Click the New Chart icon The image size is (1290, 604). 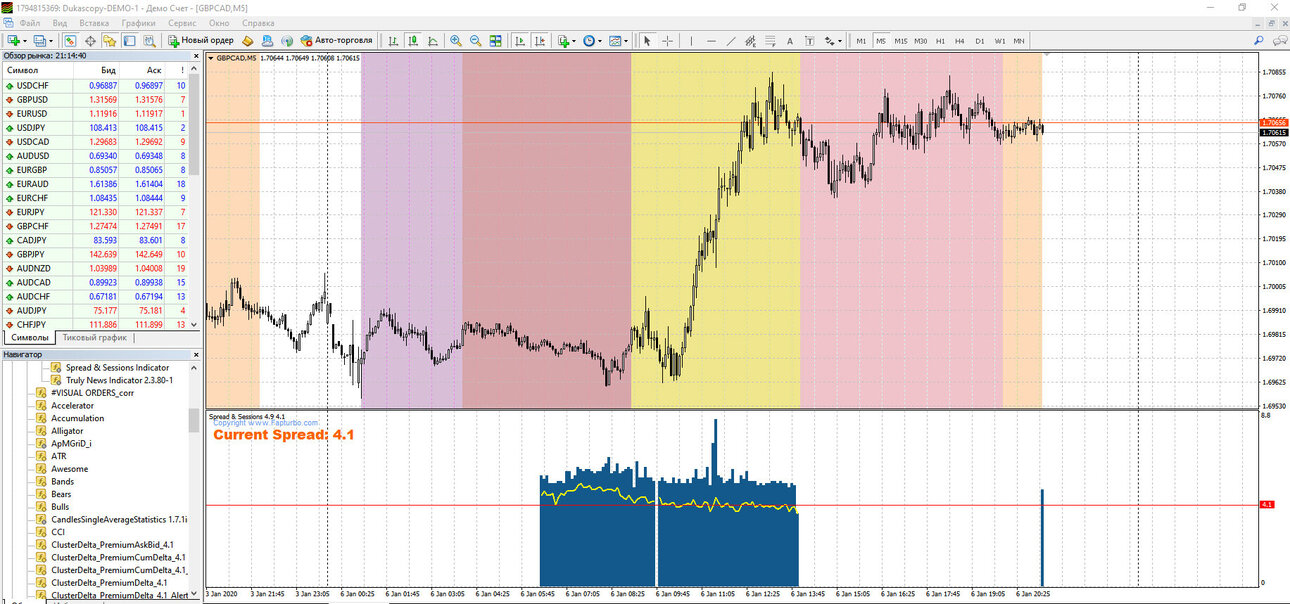13,40
